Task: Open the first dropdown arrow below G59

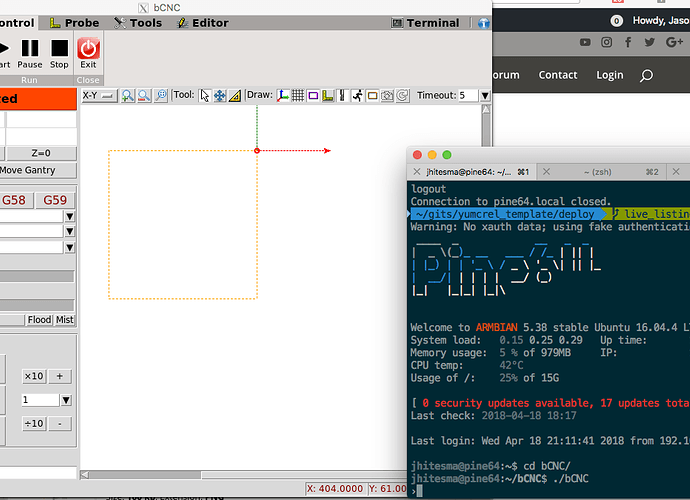Action: point(70,217)
